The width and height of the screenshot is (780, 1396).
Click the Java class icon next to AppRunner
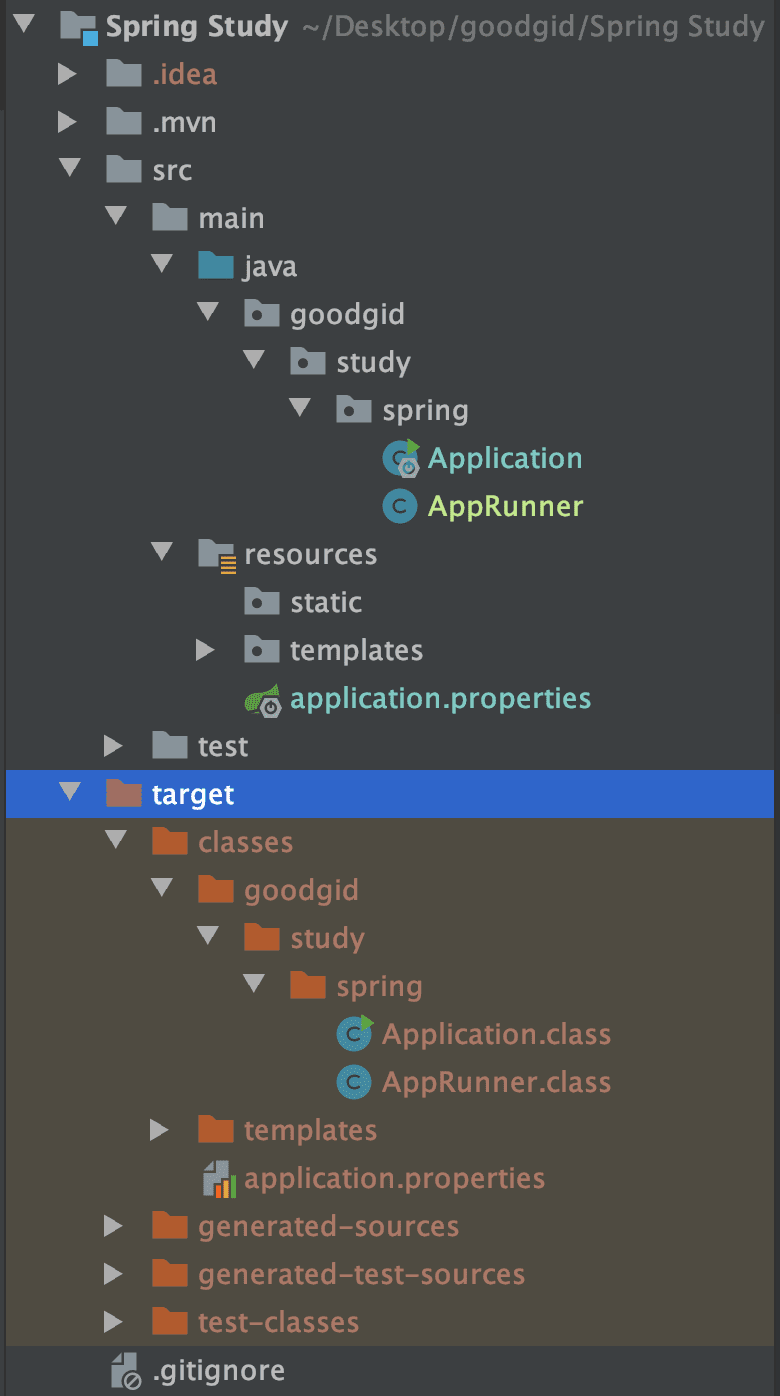[399, 506]
